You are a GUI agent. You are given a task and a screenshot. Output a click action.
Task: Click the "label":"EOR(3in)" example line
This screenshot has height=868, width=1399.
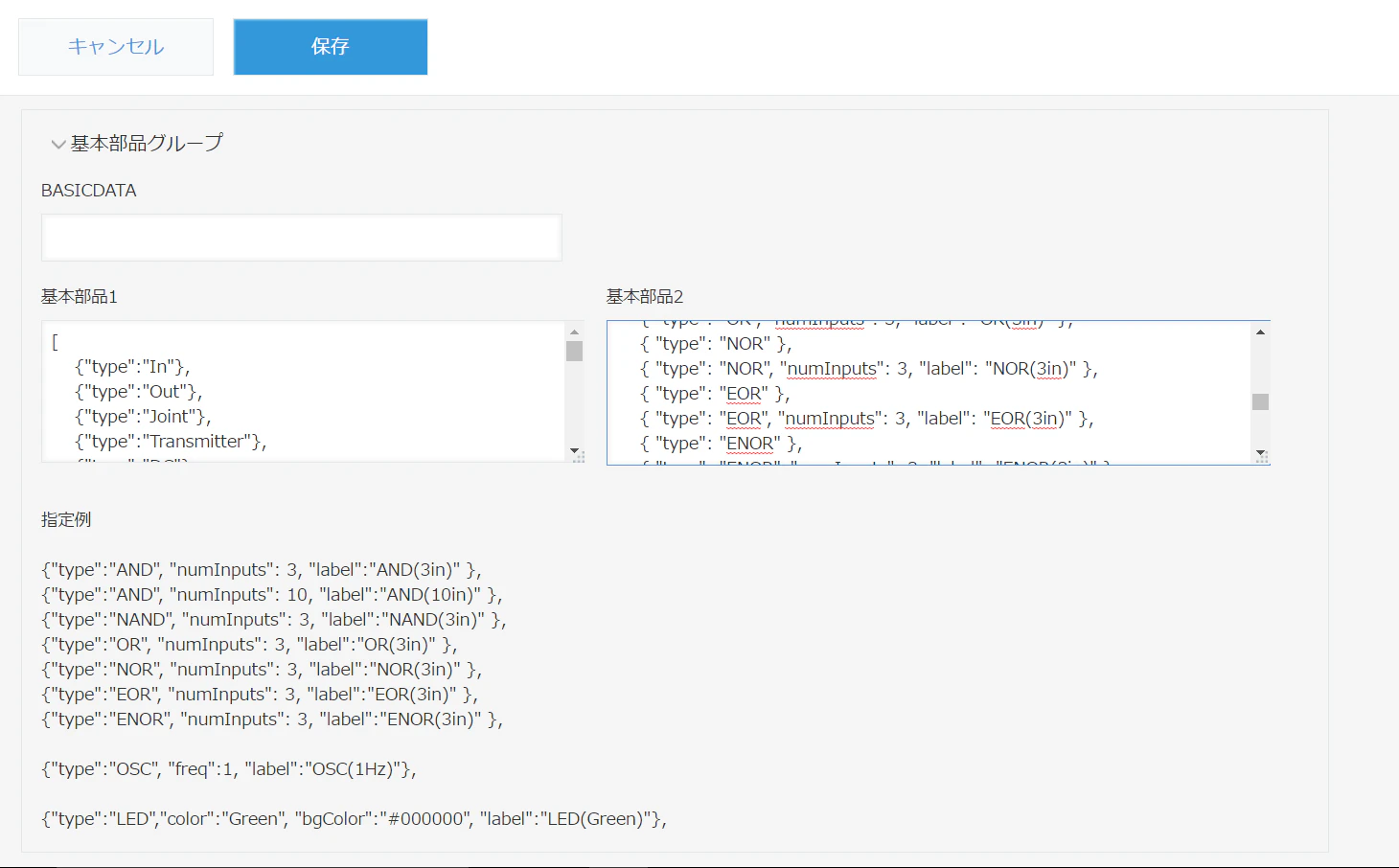260,695
